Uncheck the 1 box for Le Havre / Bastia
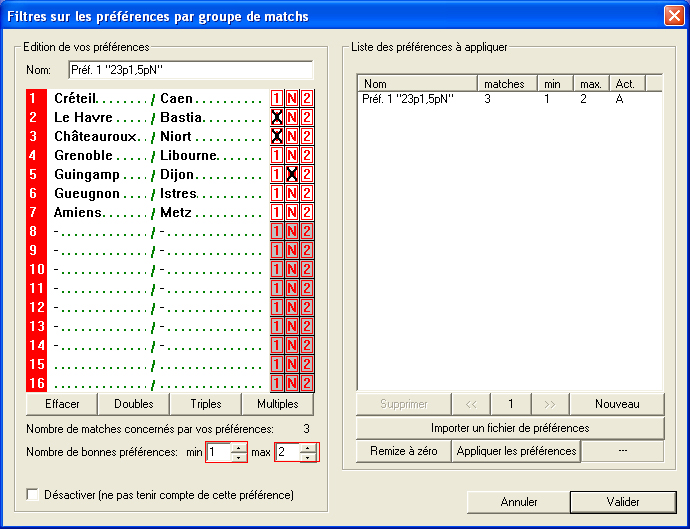The width and height of the screenshot is (690, 529). pyautogui.click(x=276, y=118)
